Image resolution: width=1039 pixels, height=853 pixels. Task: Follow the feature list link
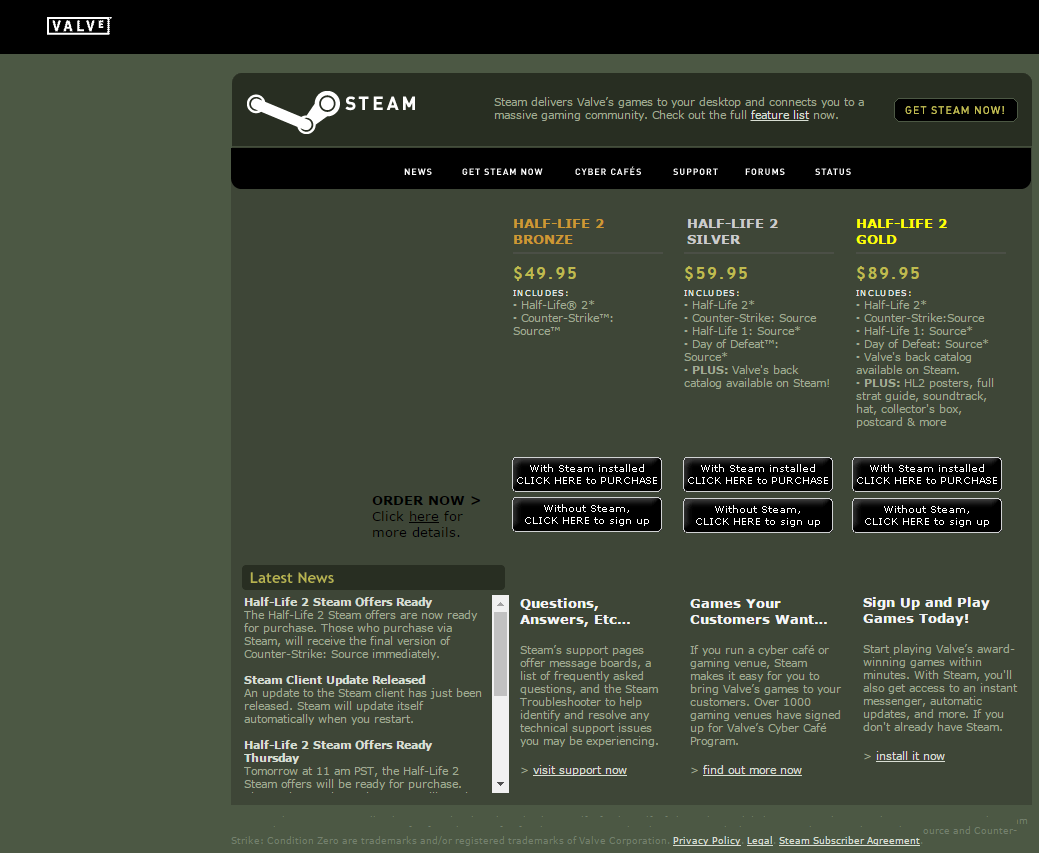pyautogui.click(x=779, y=116)
